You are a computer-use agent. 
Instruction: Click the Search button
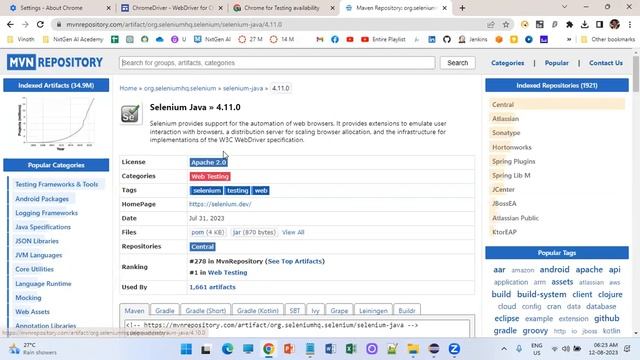(457, 62)
